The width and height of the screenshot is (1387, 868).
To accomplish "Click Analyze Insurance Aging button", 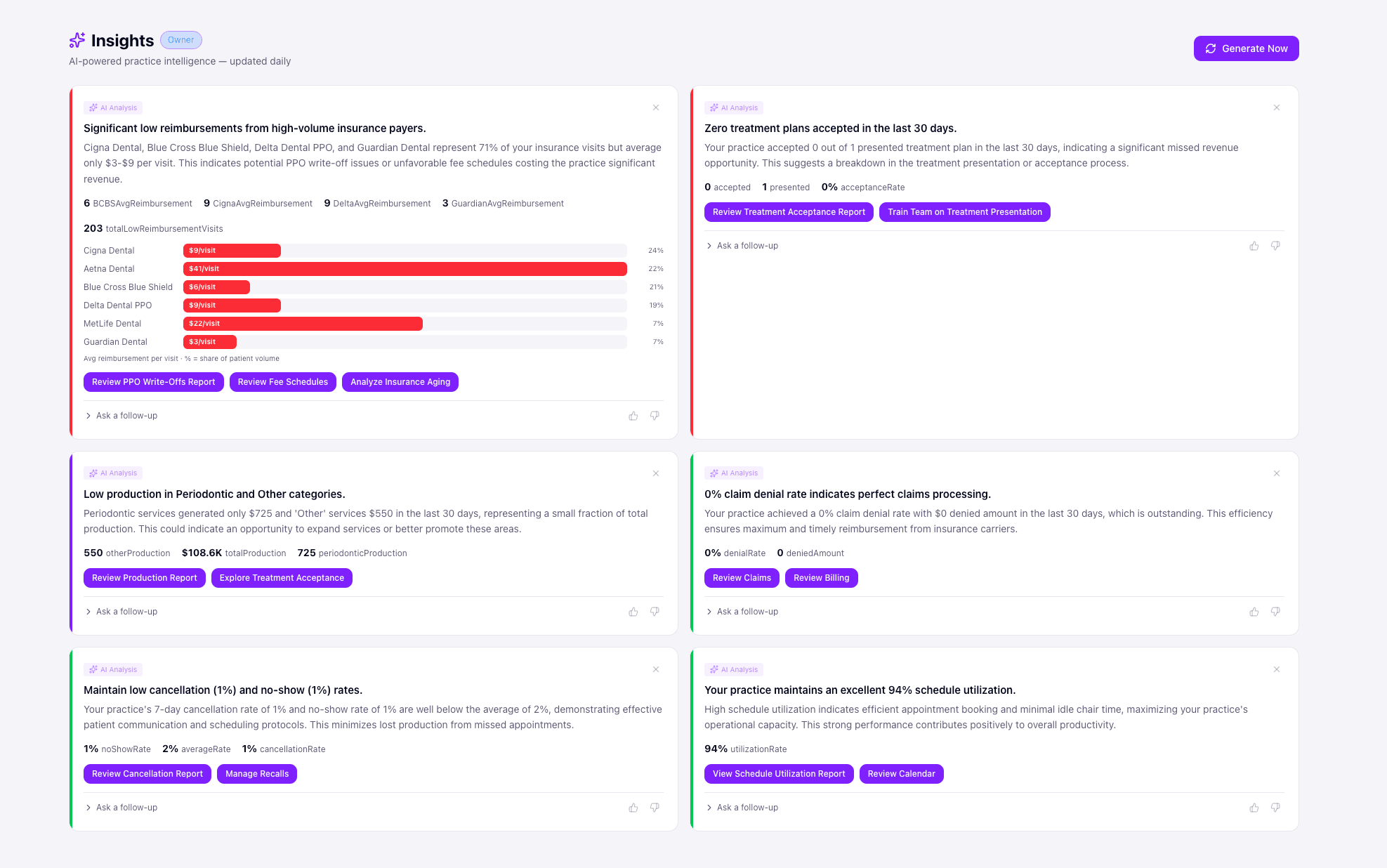I will [x=400, y=382].
